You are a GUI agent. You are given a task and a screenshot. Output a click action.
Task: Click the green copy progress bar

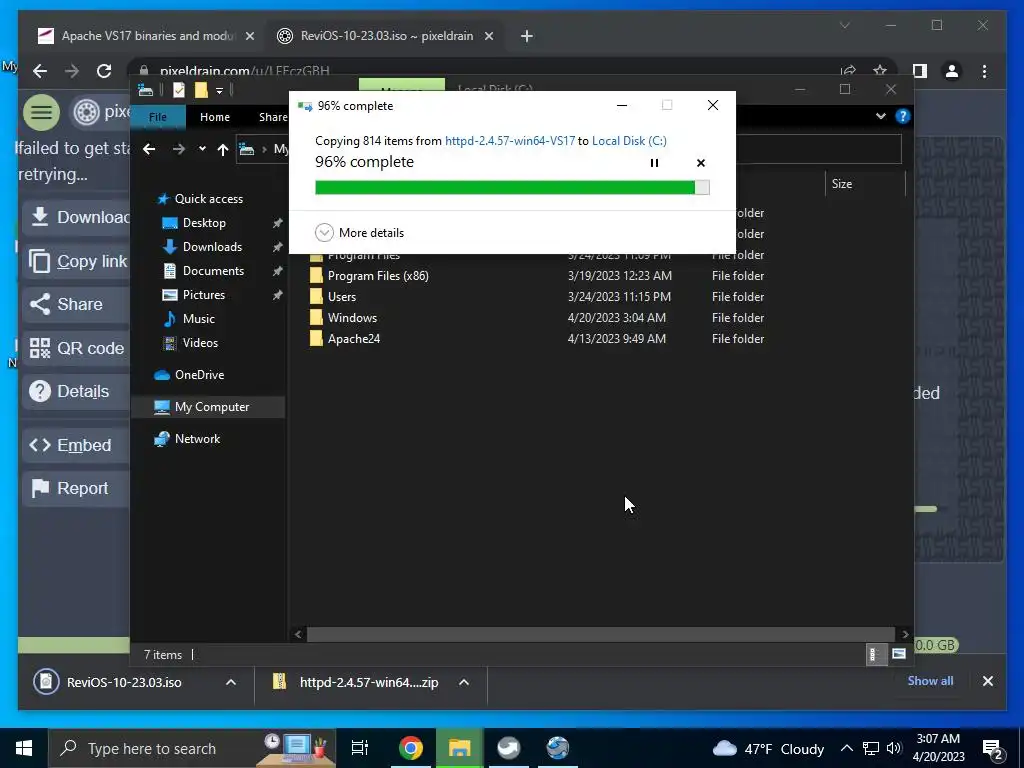pyautogui.click(x=512, y=187)
